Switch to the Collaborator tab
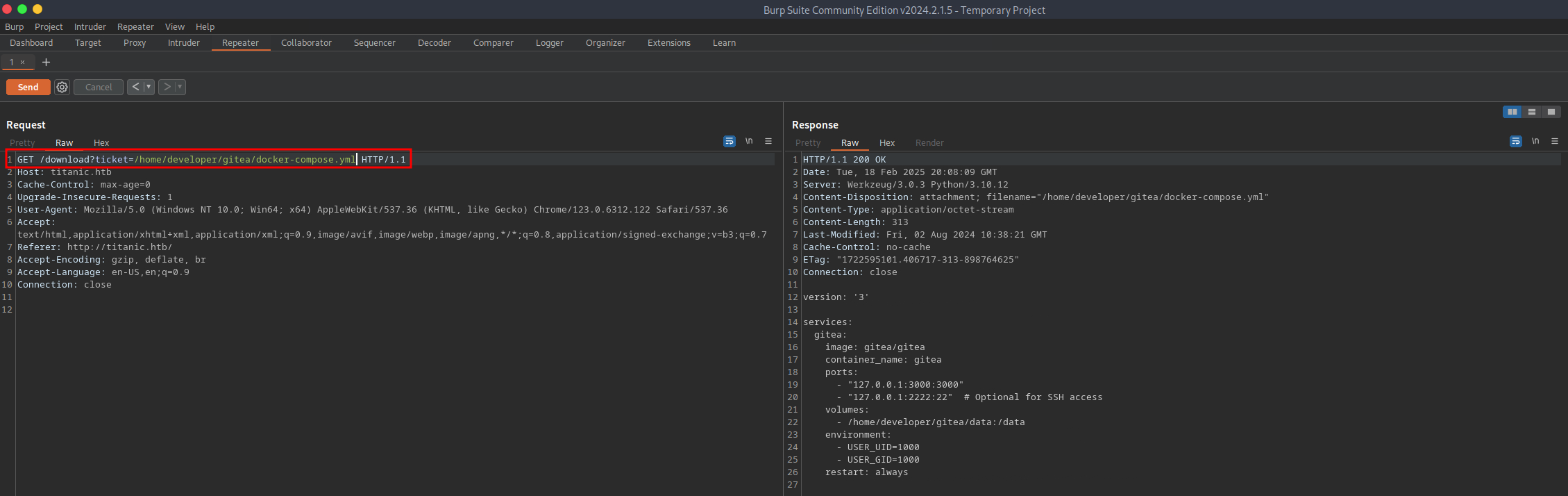The image size is (1568, 496). [306, 42]
